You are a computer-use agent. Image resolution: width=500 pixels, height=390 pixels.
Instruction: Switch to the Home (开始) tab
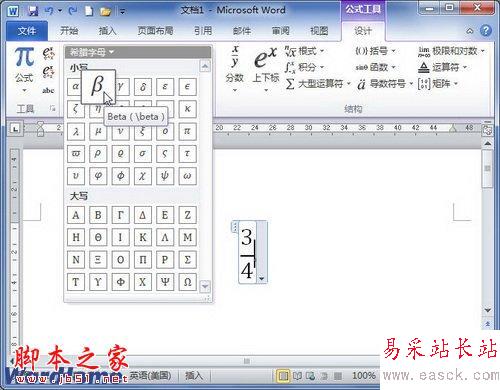(69, 31)
